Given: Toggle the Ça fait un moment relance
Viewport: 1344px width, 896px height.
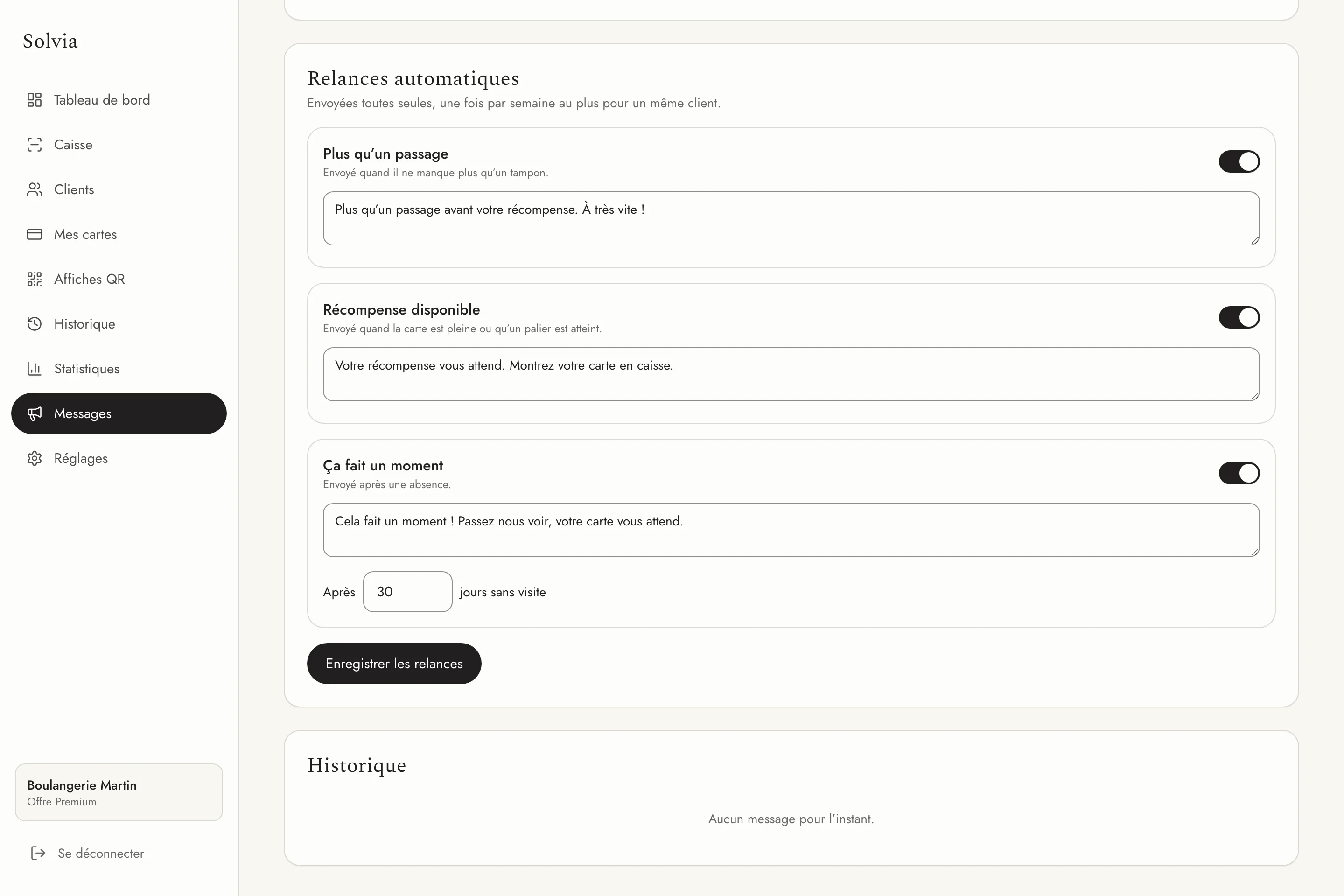Looking at the screenshot, I should point(1239,473).
